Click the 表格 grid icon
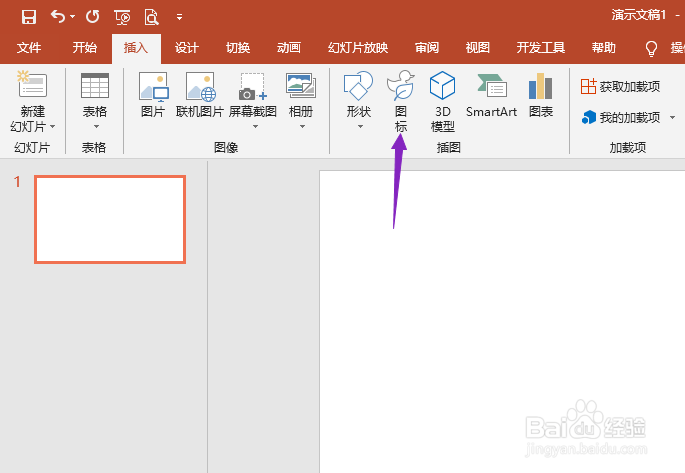Screen dimensions: 685x473 [x=95, y=86]
